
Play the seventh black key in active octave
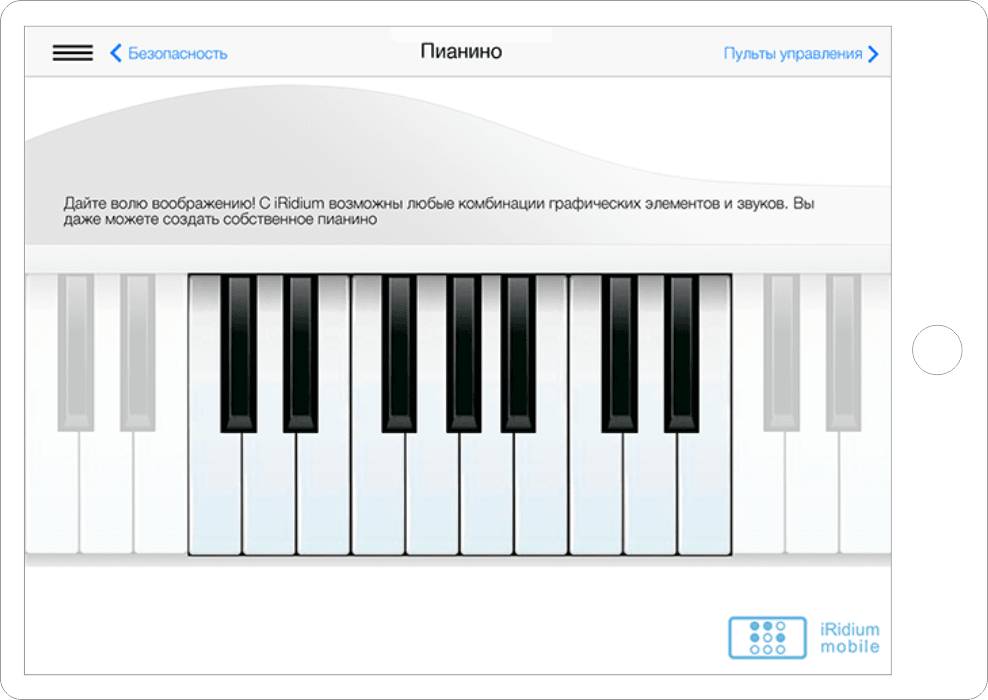click(x=682, y=353)
